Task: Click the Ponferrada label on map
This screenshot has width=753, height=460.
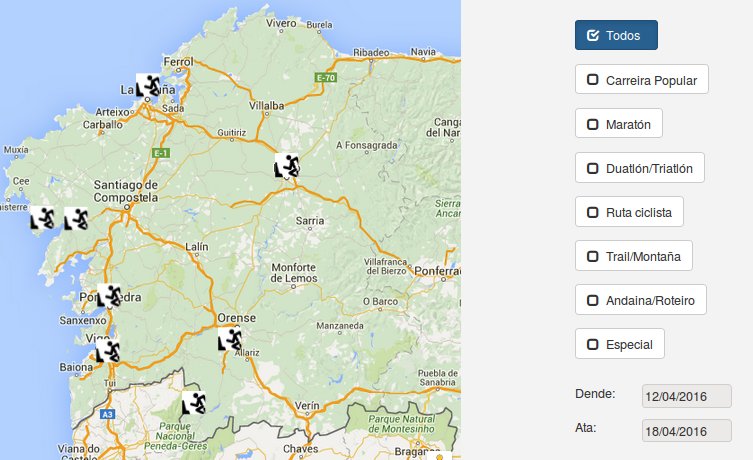Action: [x=437, y=271]
